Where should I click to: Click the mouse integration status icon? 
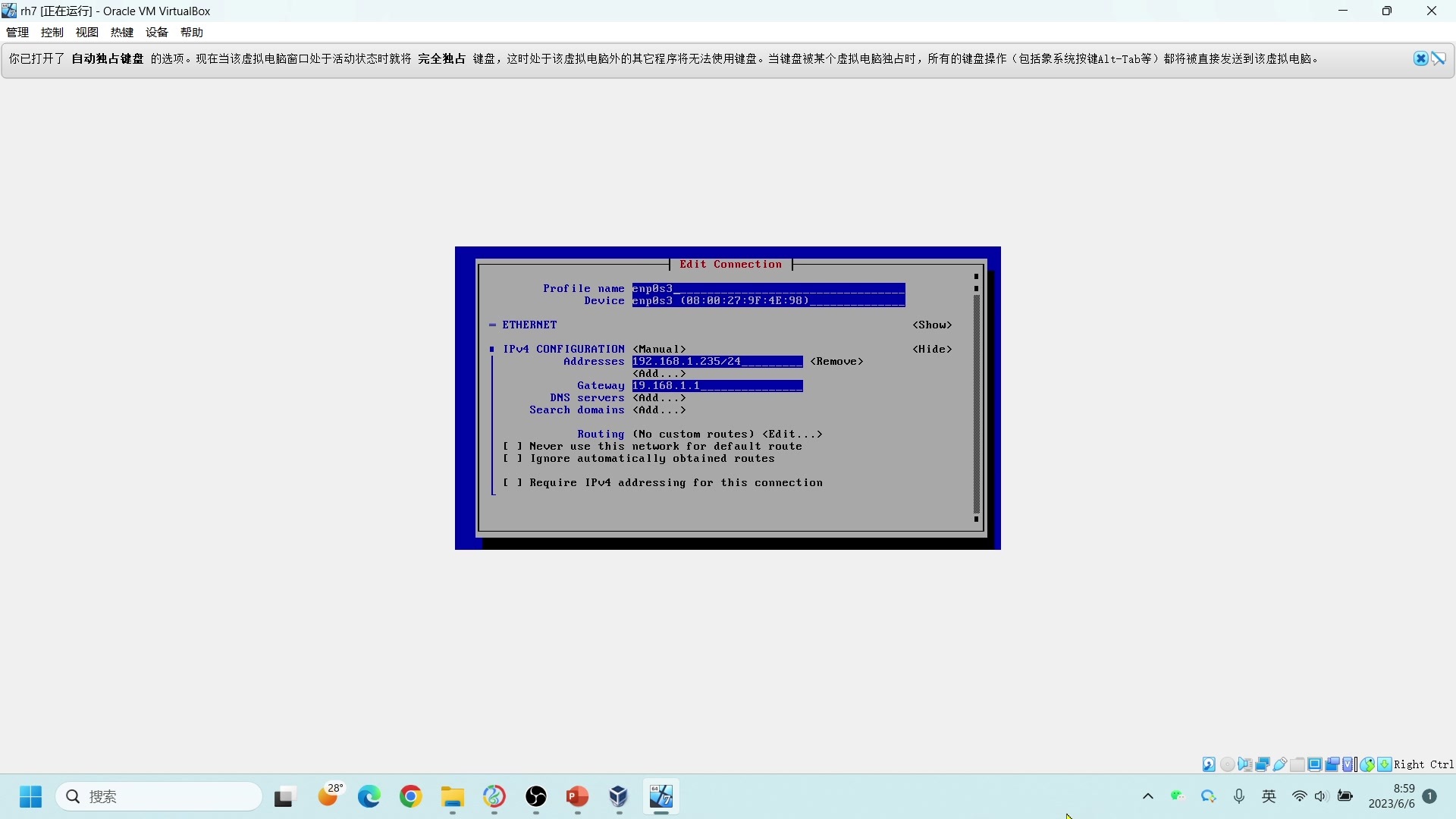tap(1367, 764)
